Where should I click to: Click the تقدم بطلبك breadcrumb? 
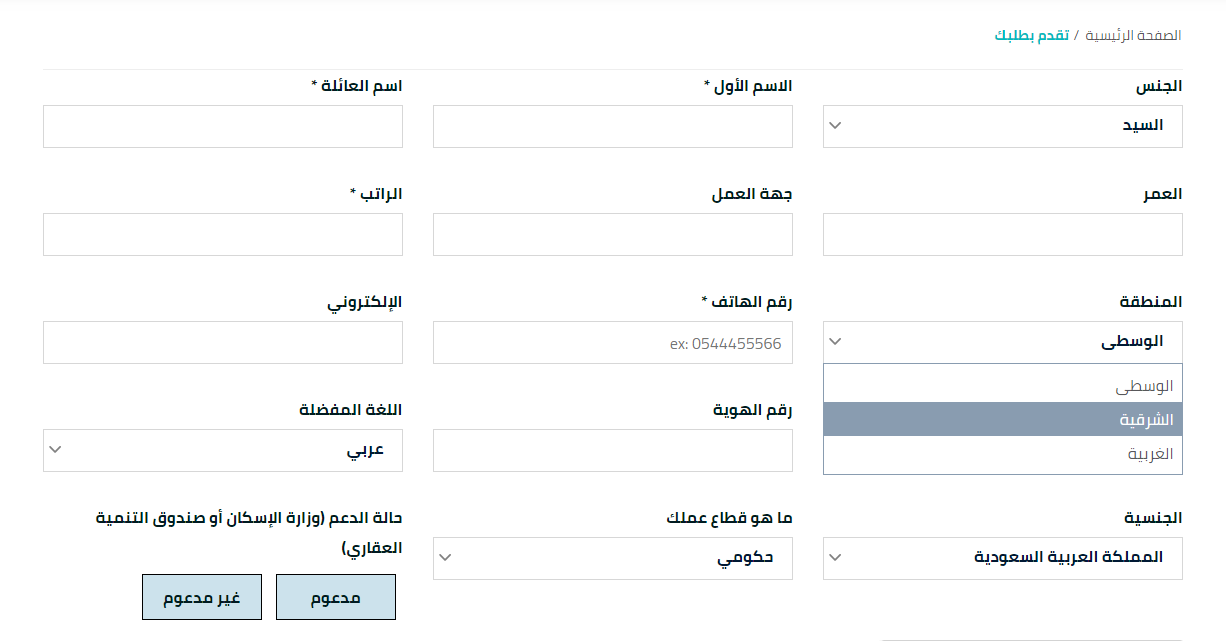tap(1031, 36)
